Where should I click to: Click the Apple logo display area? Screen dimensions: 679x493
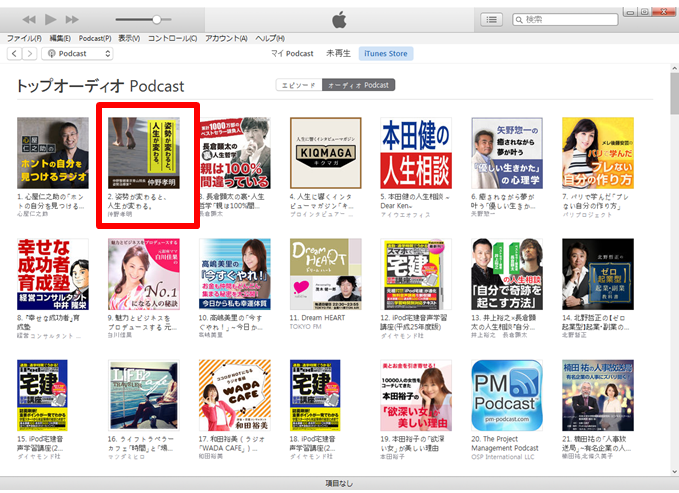pos(339,19)
